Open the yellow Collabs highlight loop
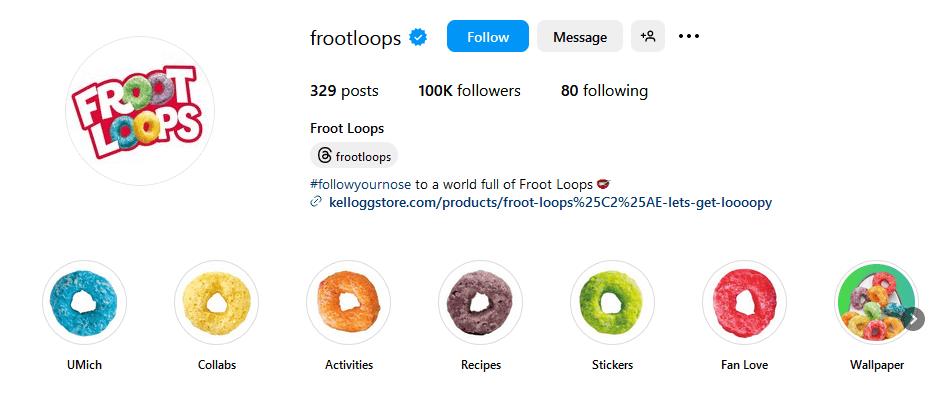 coord(216,303)
